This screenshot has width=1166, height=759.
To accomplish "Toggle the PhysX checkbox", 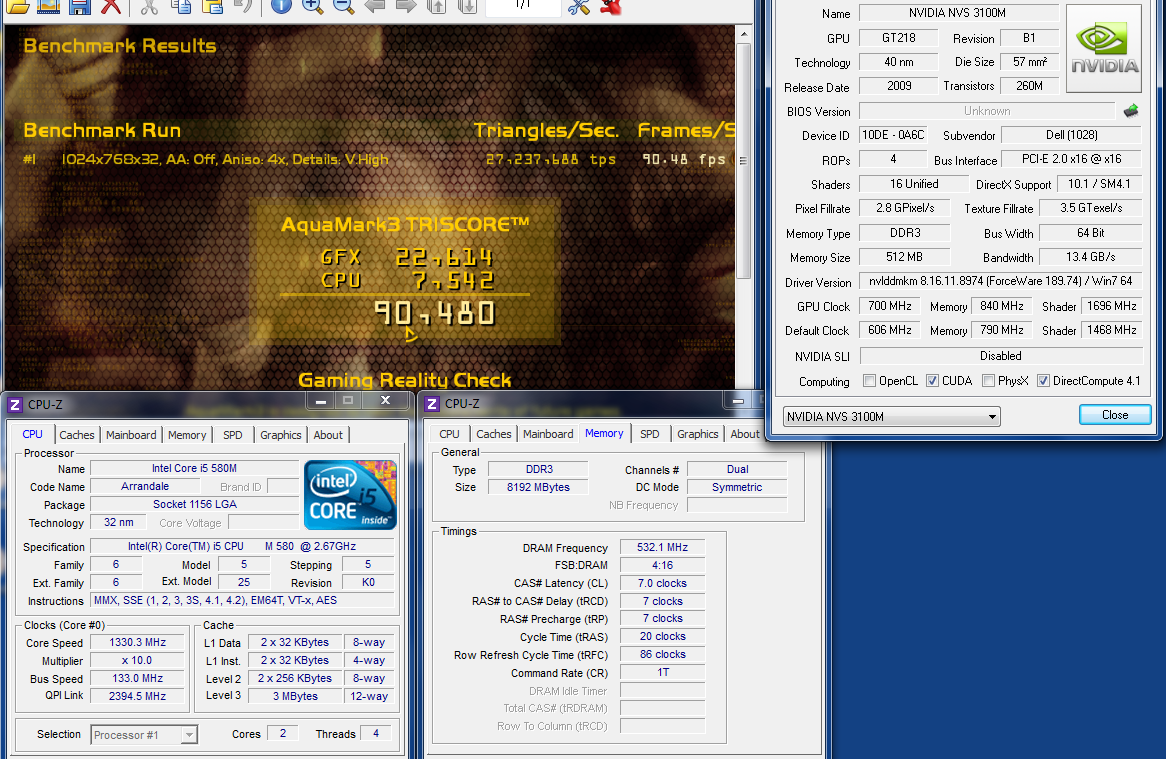I will coord(988,381).
